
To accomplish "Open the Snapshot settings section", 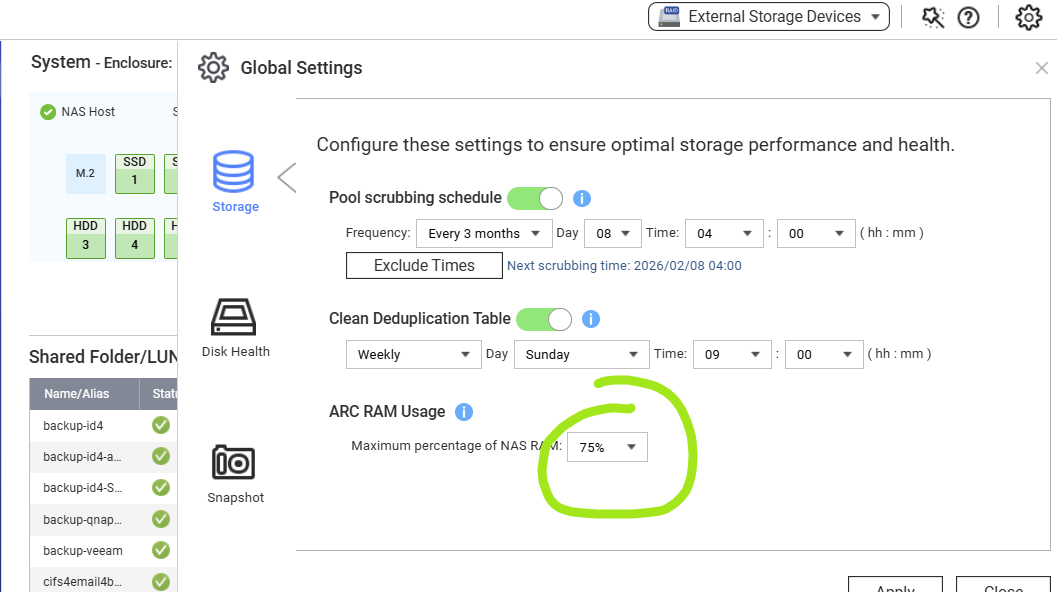I will [234, 473].
